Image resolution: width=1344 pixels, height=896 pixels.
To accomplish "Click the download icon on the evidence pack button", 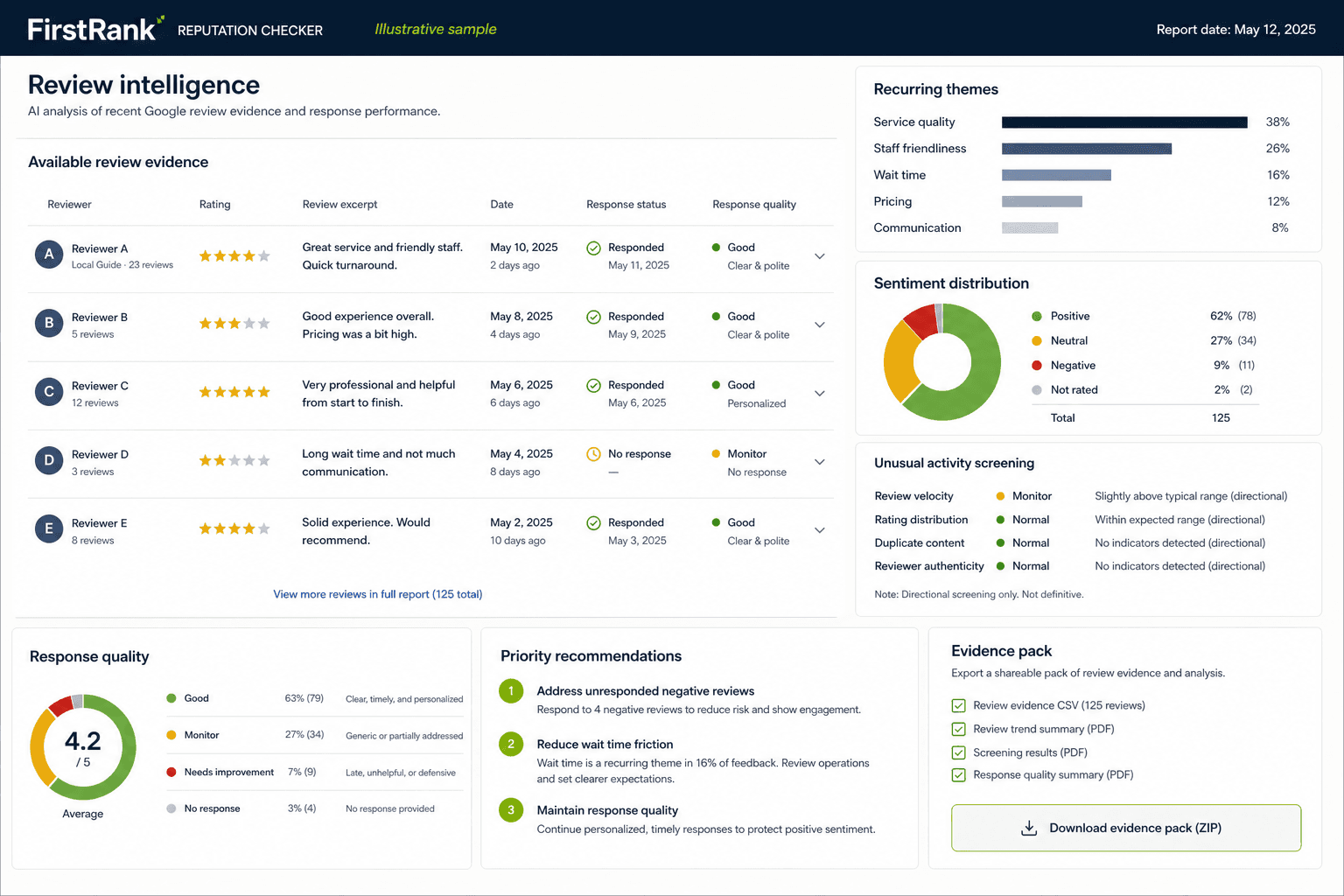I will tap(1029, 828).
